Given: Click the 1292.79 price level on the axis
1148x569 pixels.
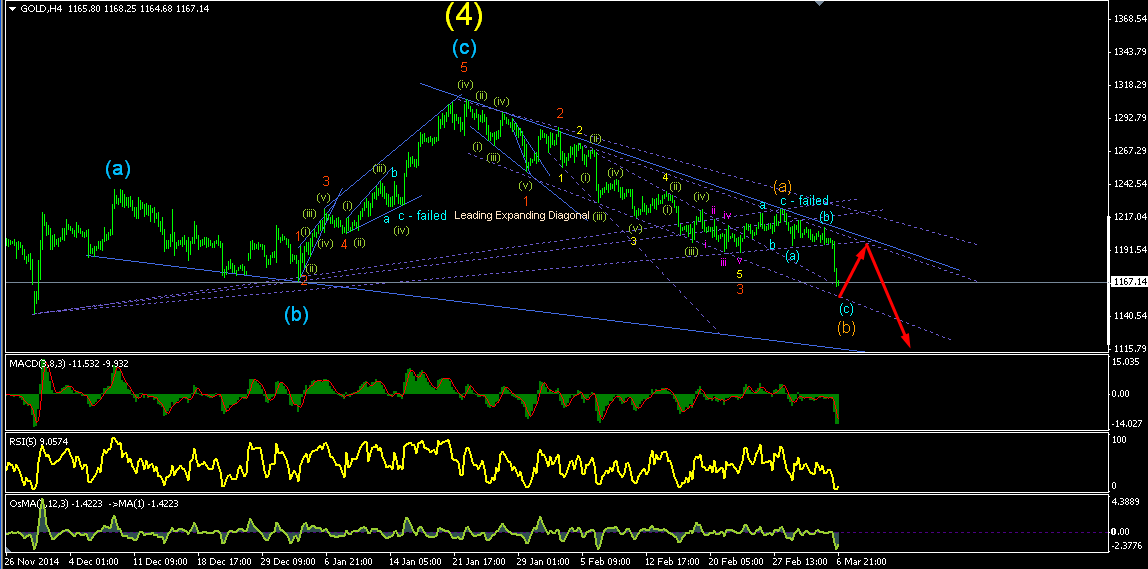Looking at the screenshot, I should pyautogui.click(x=1128, y=117).
